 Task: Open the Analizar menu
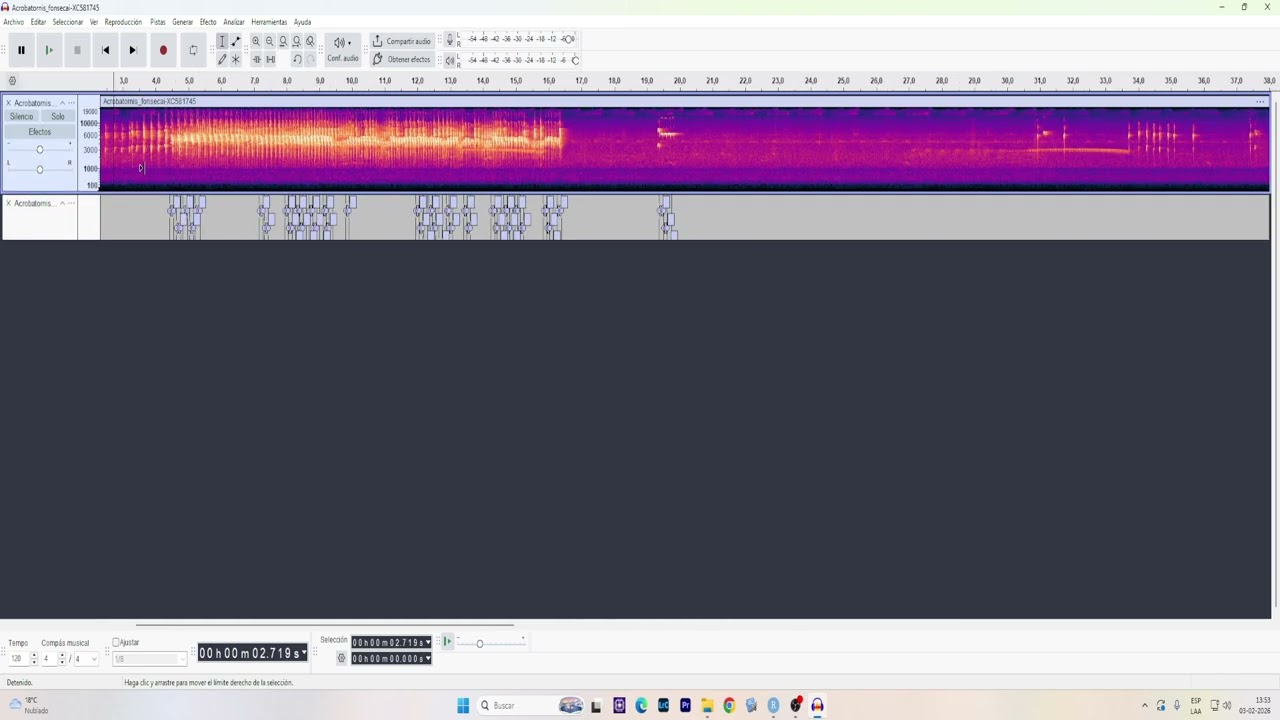234,22
